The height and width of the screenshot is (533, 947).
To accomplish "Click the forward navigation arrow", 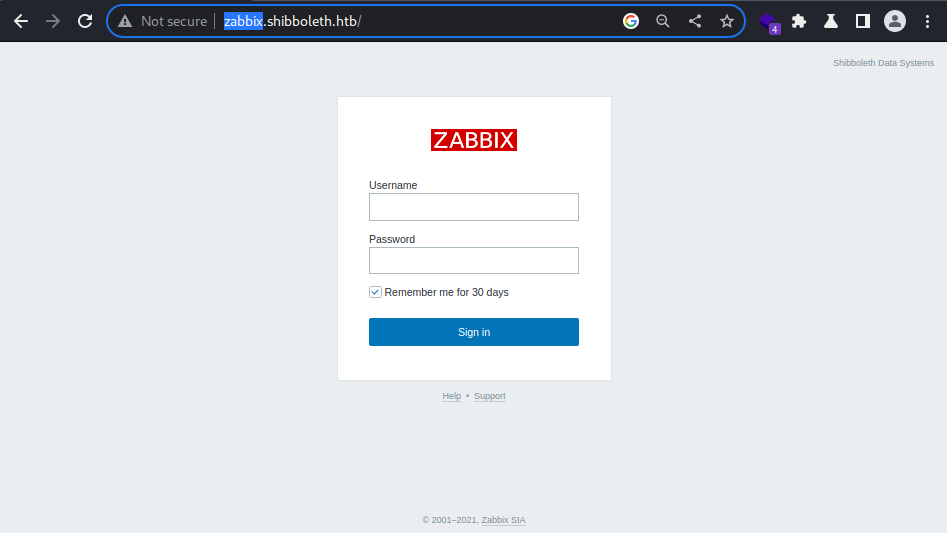I will pos(53,21).
